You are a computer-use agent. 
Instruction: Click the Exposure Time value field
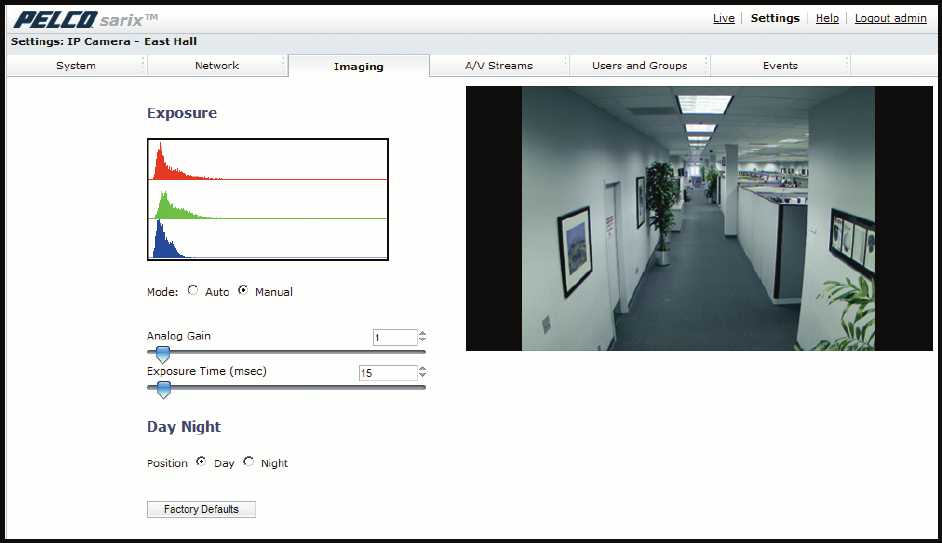tap(388, 373)
